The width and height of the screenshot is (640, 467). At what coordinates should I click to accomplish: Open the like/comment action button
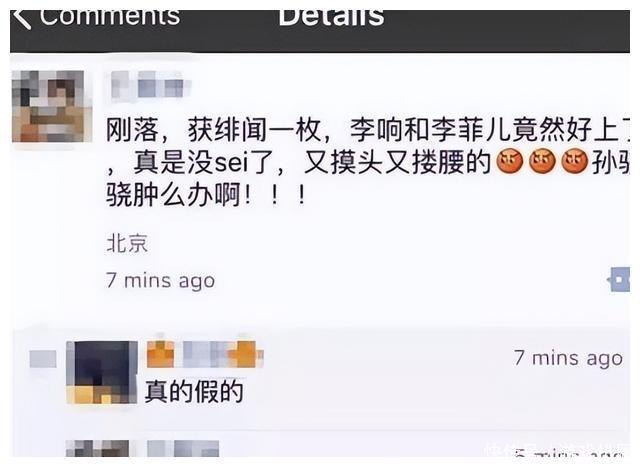click(x=619, y=280)
